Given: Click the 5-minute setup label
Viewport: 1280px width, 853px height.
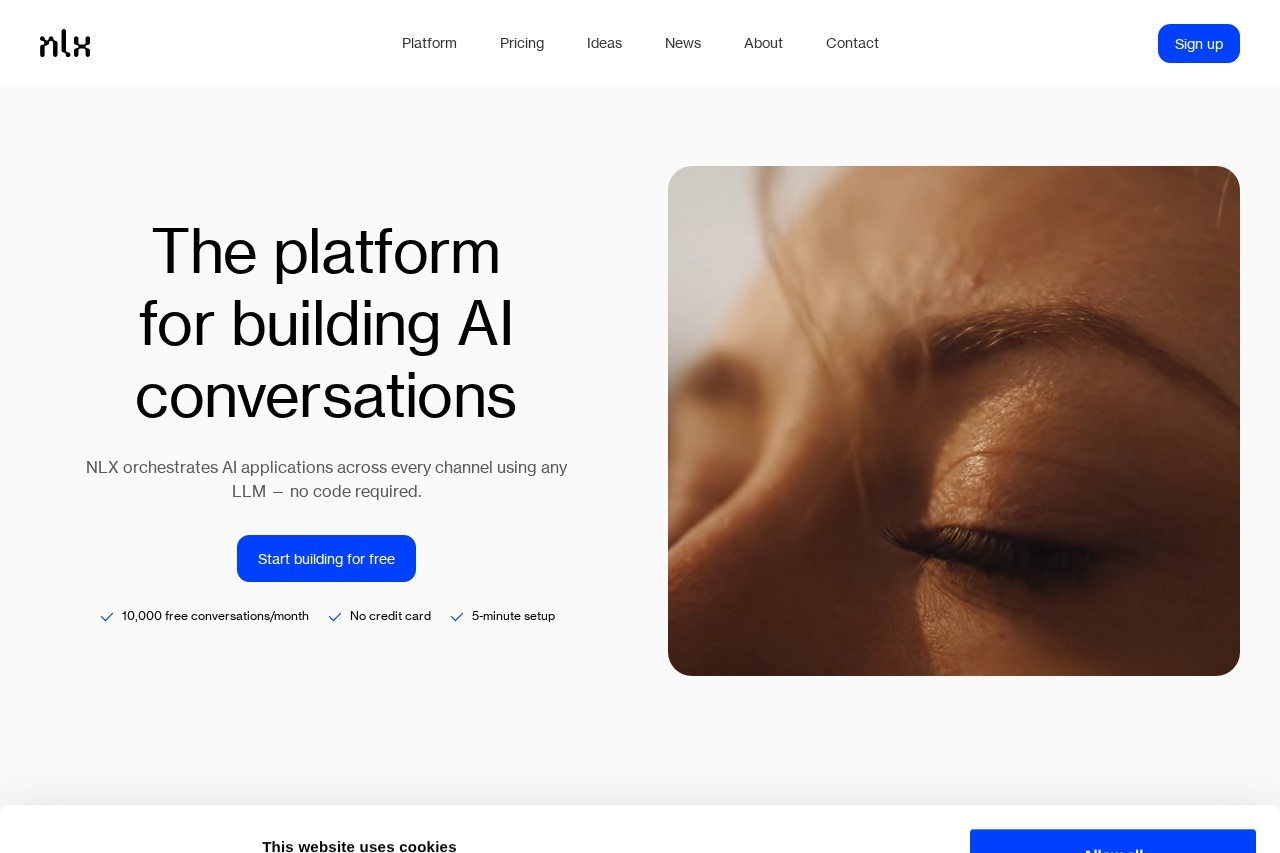Looking at the screenshot, I should click(513, 616).
